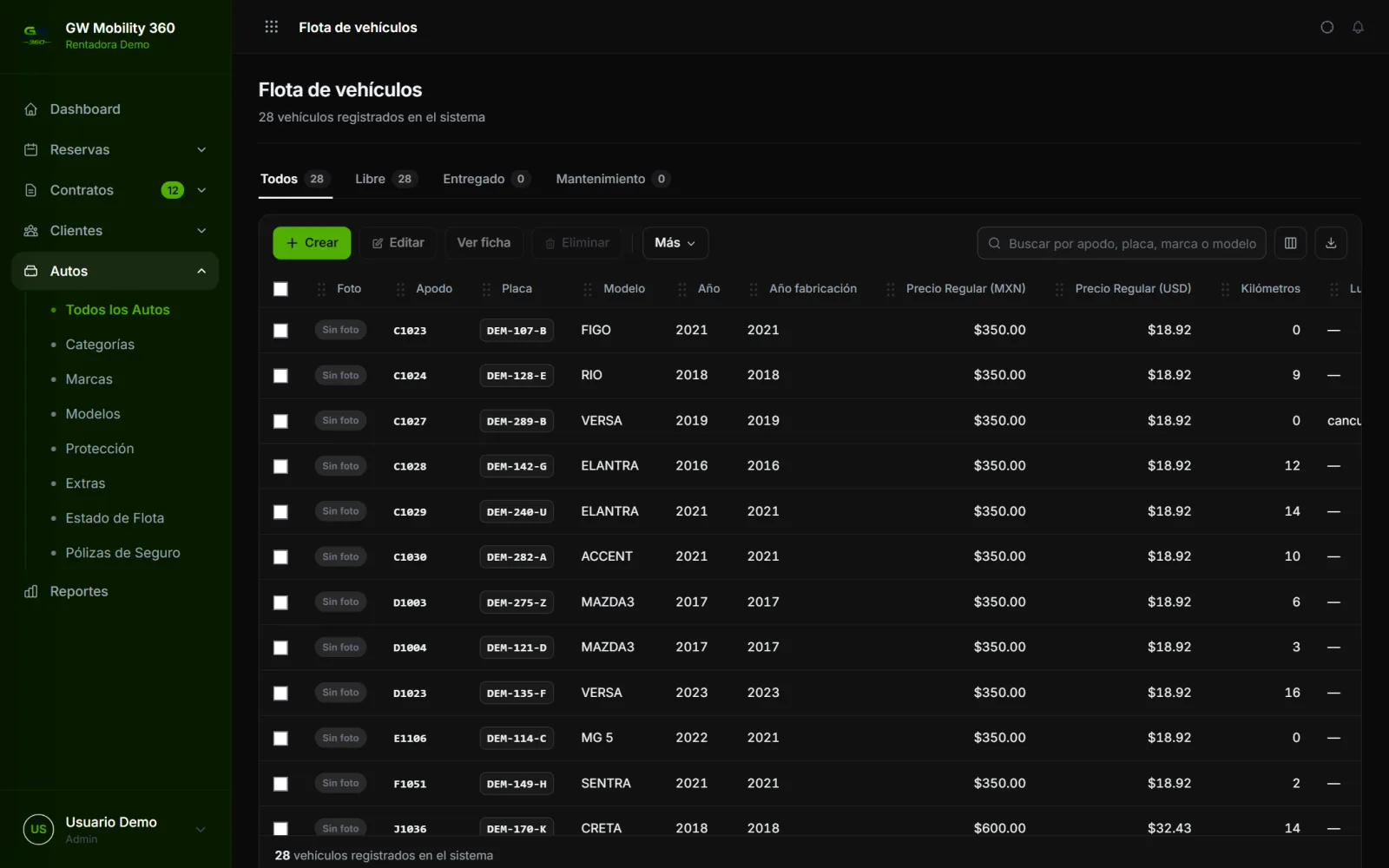Click the GW Mobility 360 logo

(36, 35)
